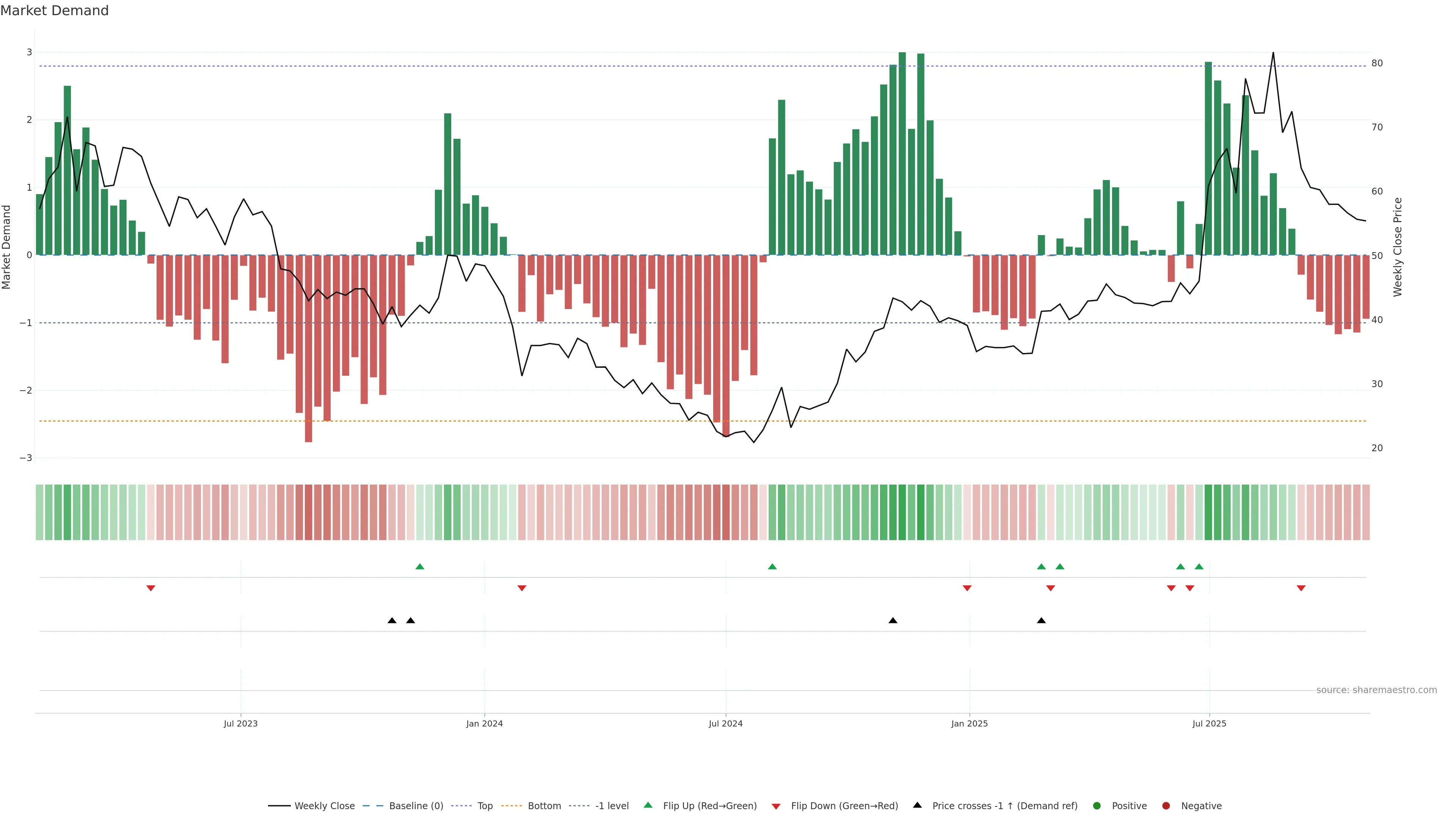Click the green Flip Up legend triangle
Image resolution: width=1456 pixels, height=819 pixels.
tap(648, 805)
